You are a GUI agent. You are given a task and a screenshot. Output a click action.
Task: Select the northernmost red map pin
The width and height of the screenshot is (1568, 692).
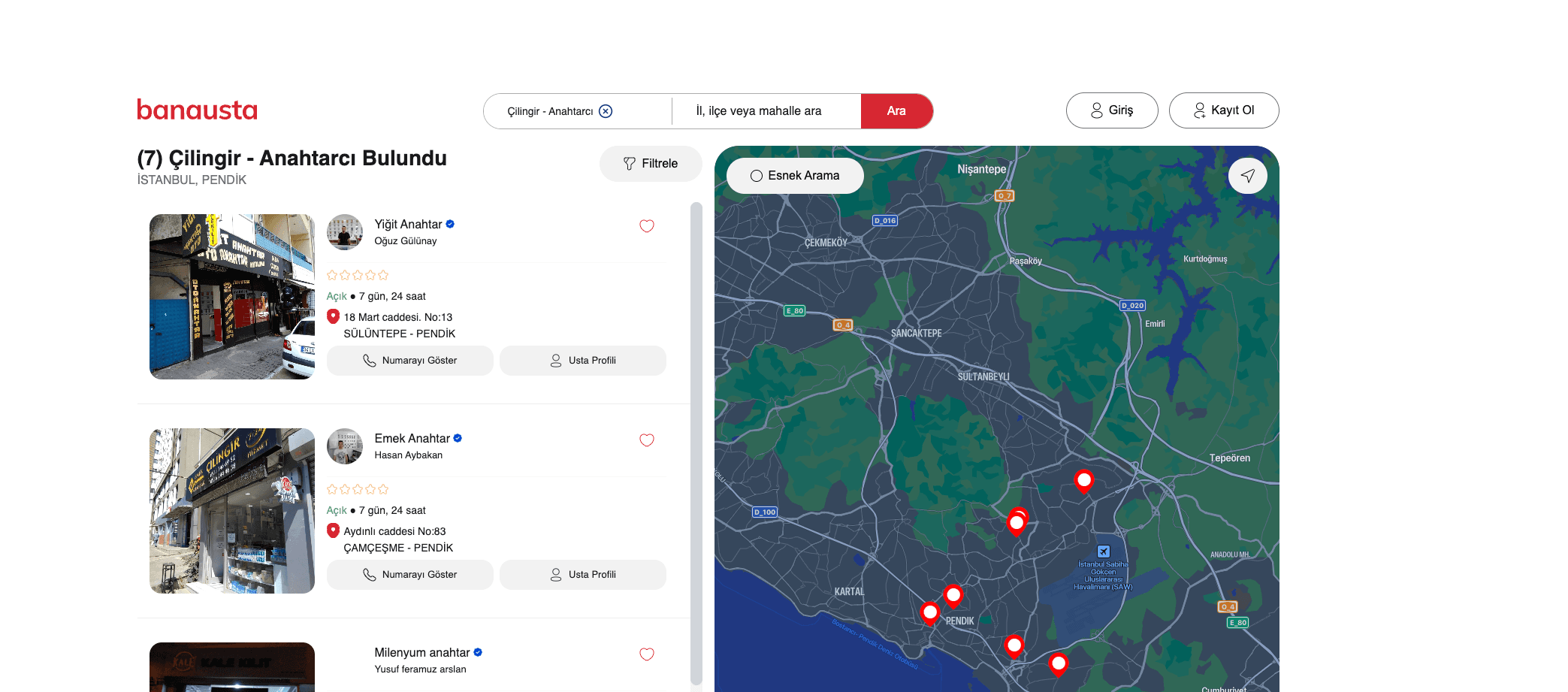coord(1083,479)
